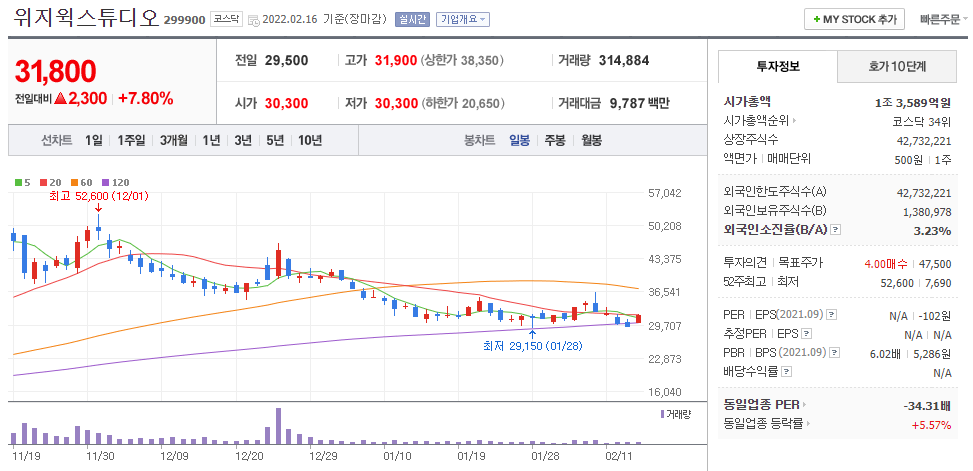Click the 거래량 value 314,884
Viewport: 973px width, 471px height.
624,61
